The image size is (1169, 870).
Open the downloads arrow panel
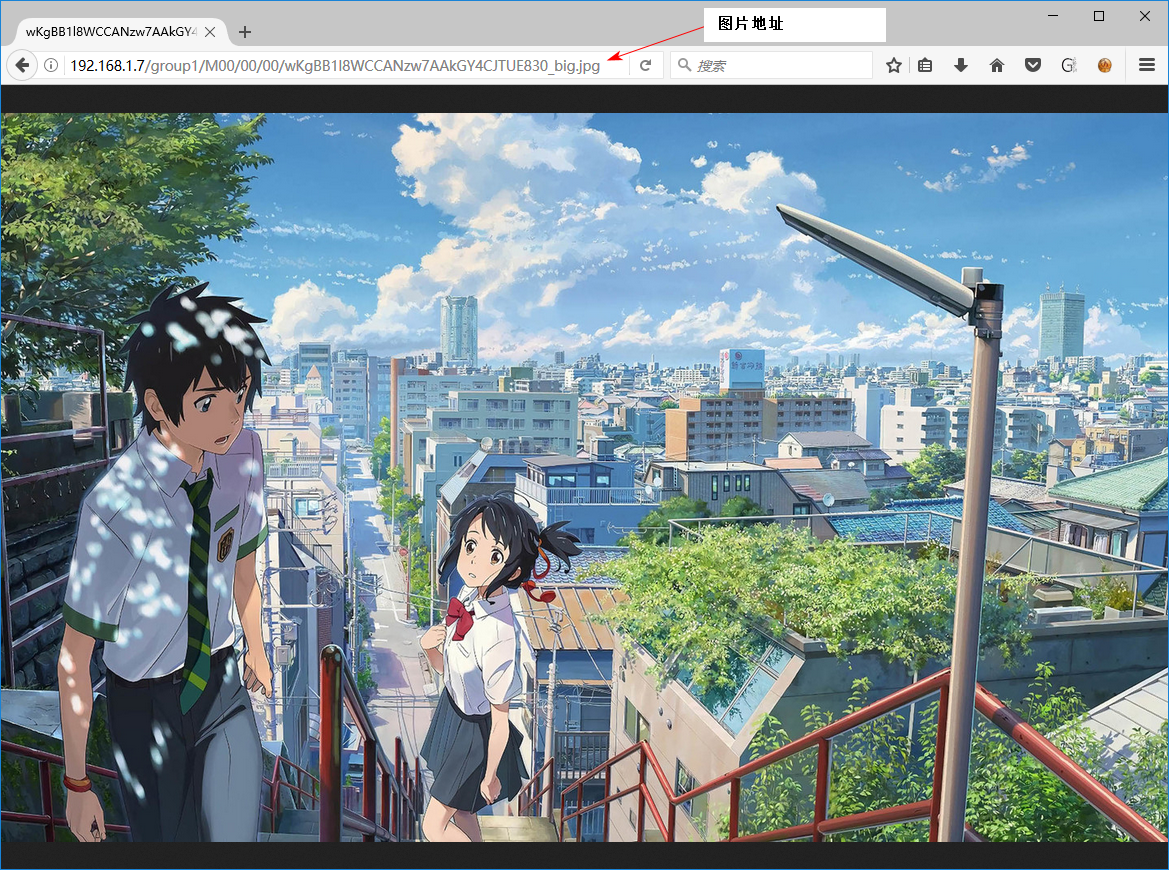click(960, 66)
